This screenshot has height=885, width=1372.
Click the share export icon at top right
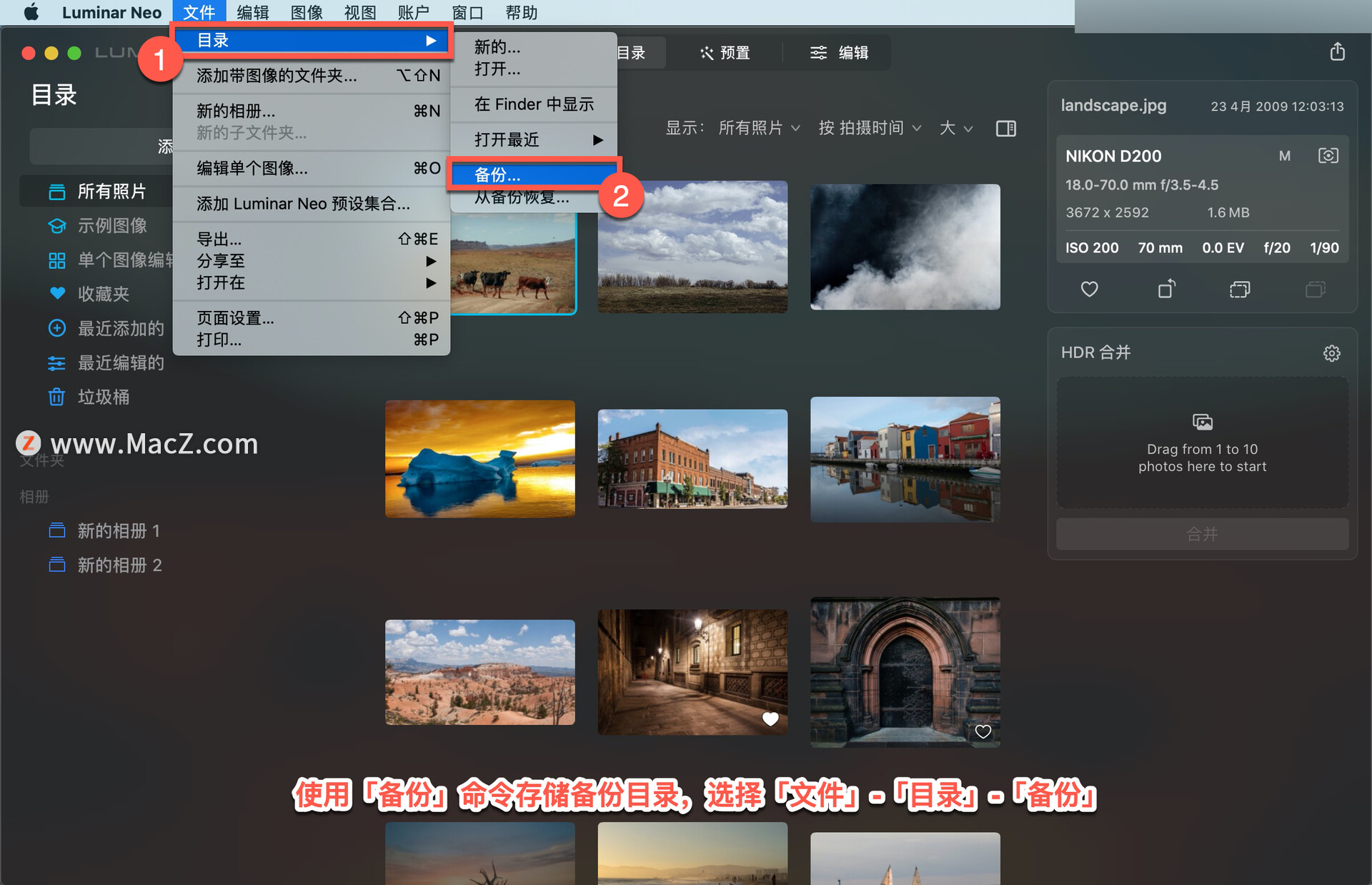[1337, 51]
